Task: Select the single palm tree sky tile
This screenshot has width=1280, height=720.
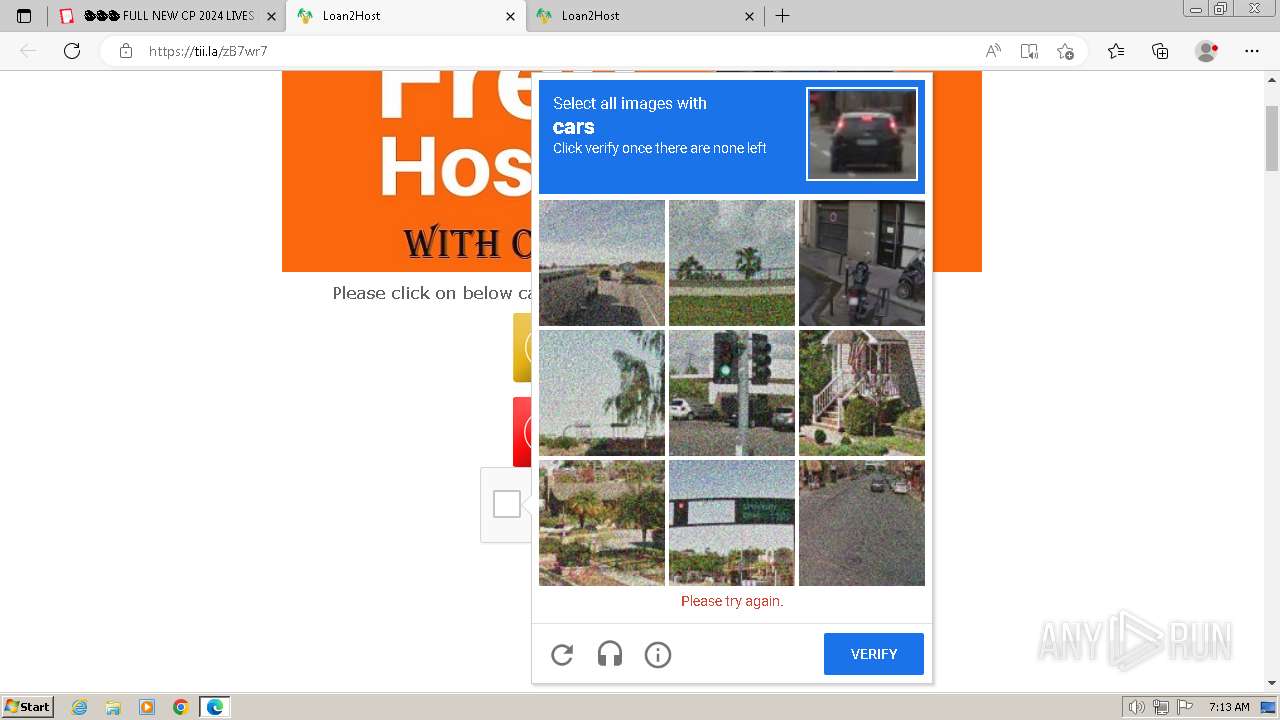Action: tap(602, 393)
